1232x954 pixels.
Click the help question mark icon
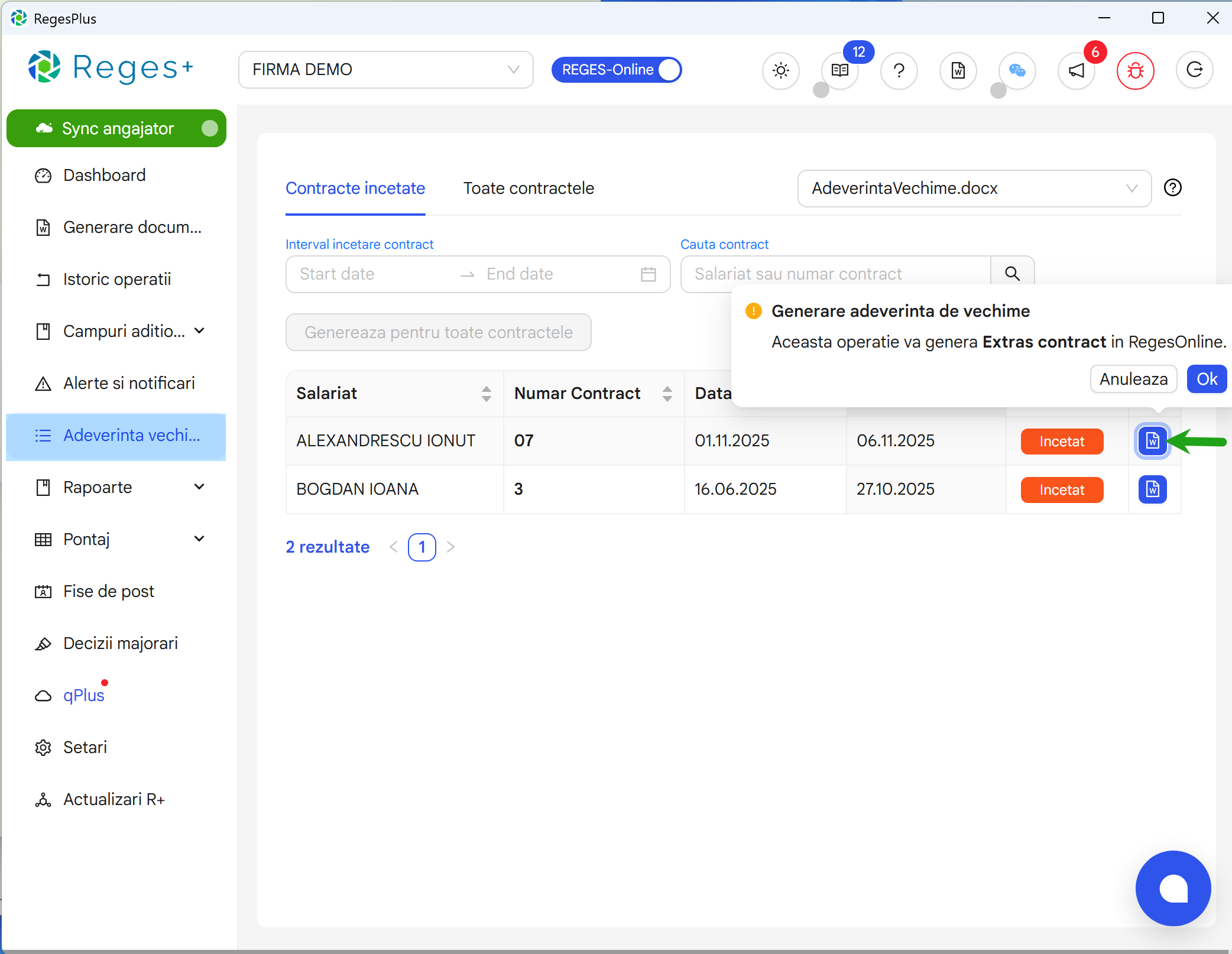(899, 70)
